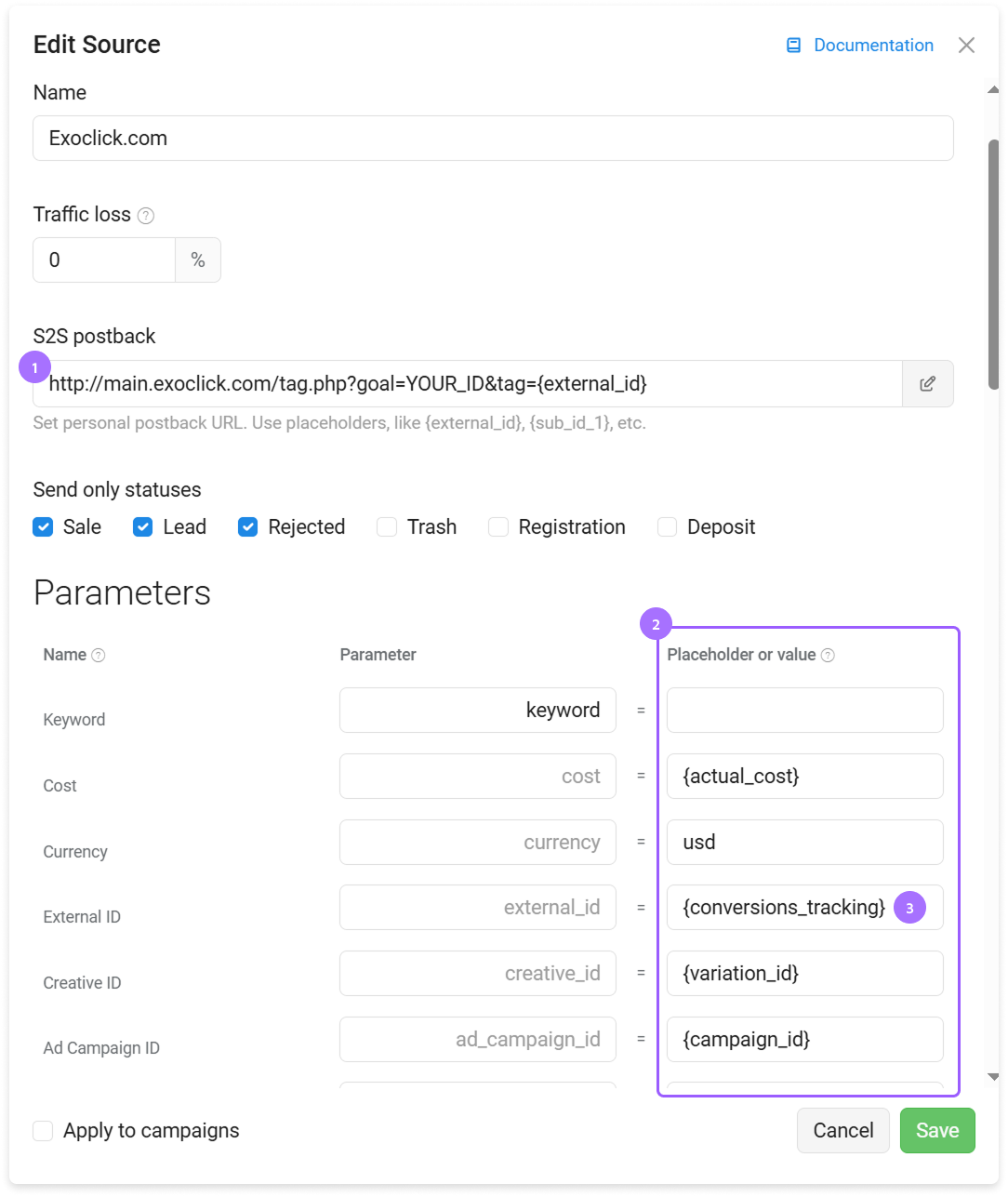Screen dimensions: 1008x1197
Task: Click the Traffic loss help question mark icon
Action: pos(146,216)
